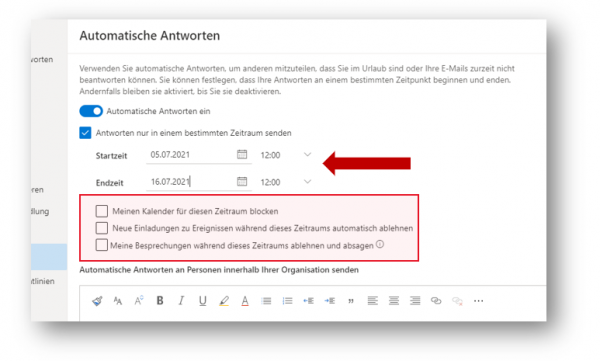Viewport: 600px width, 361px height.
Task: Turn off the Automatische Antworten toggle
Action: point(91,111)
